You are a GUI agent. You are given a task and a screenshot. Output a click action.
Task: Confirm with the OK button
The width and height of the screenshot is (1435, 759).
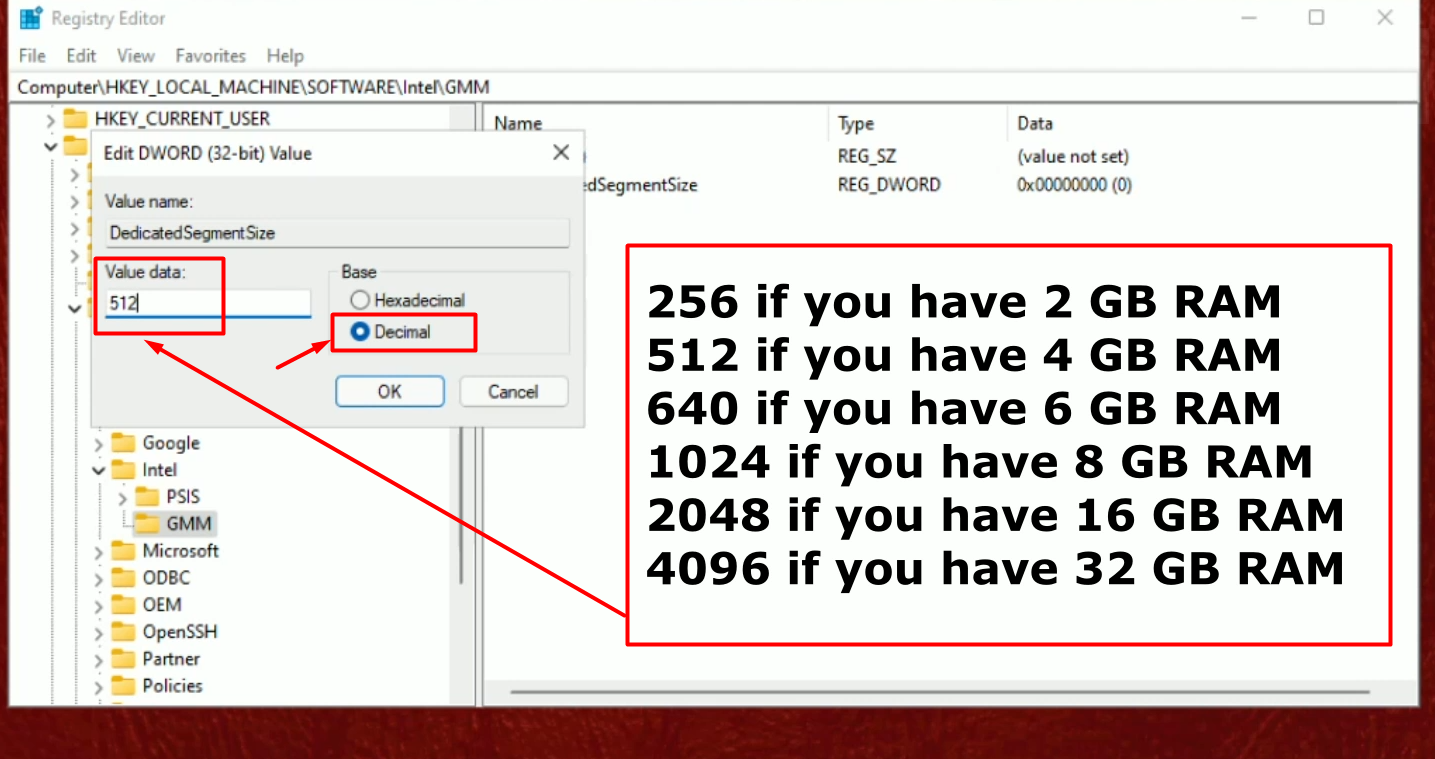[x=389, y=392]
